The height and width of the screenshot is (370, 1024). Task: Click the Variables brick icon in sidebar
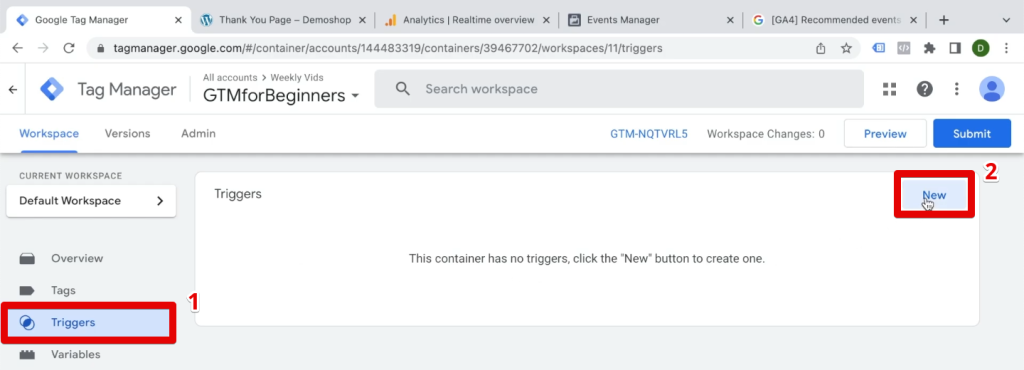(27, 355)
